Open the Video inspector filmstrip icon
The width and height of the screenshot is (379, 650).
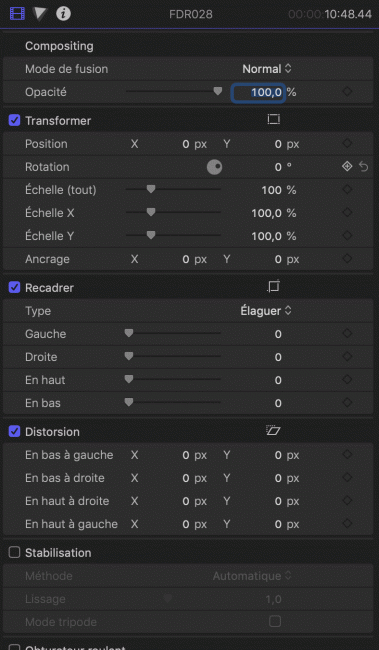pos(17,14)
